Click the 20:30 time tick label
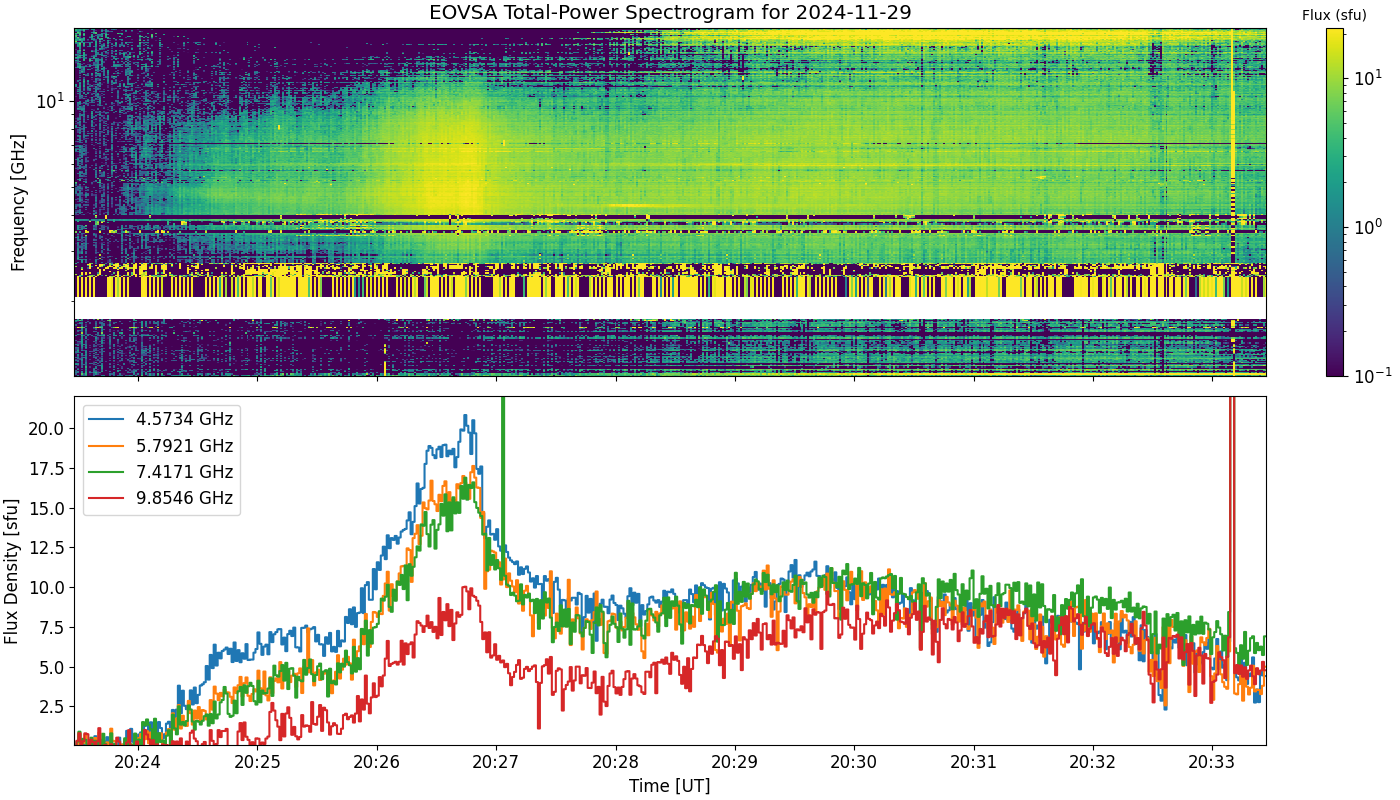 pyautogui.click(x=854, y=762)
